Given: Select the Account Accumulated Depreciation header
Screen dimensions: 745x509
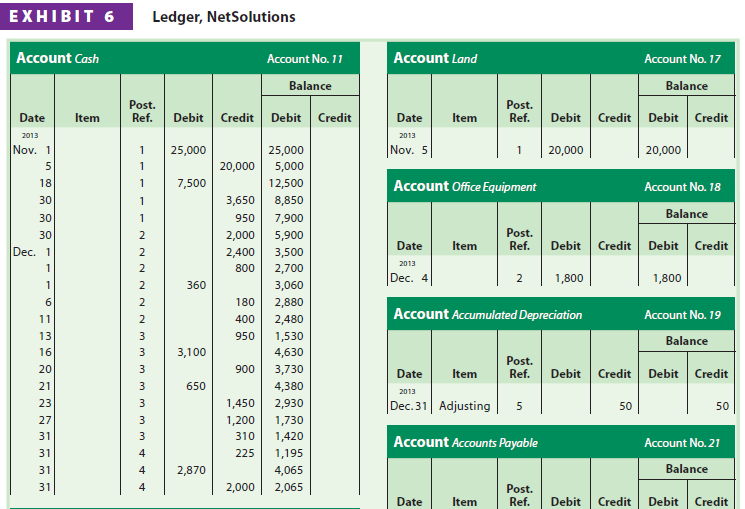Looking at the screenshot, I should 487,314.
